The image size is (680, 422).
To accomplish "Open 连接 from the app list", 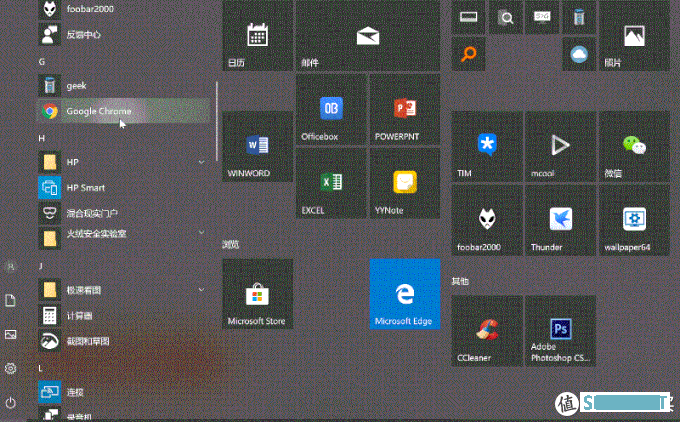I will (123, 392).
